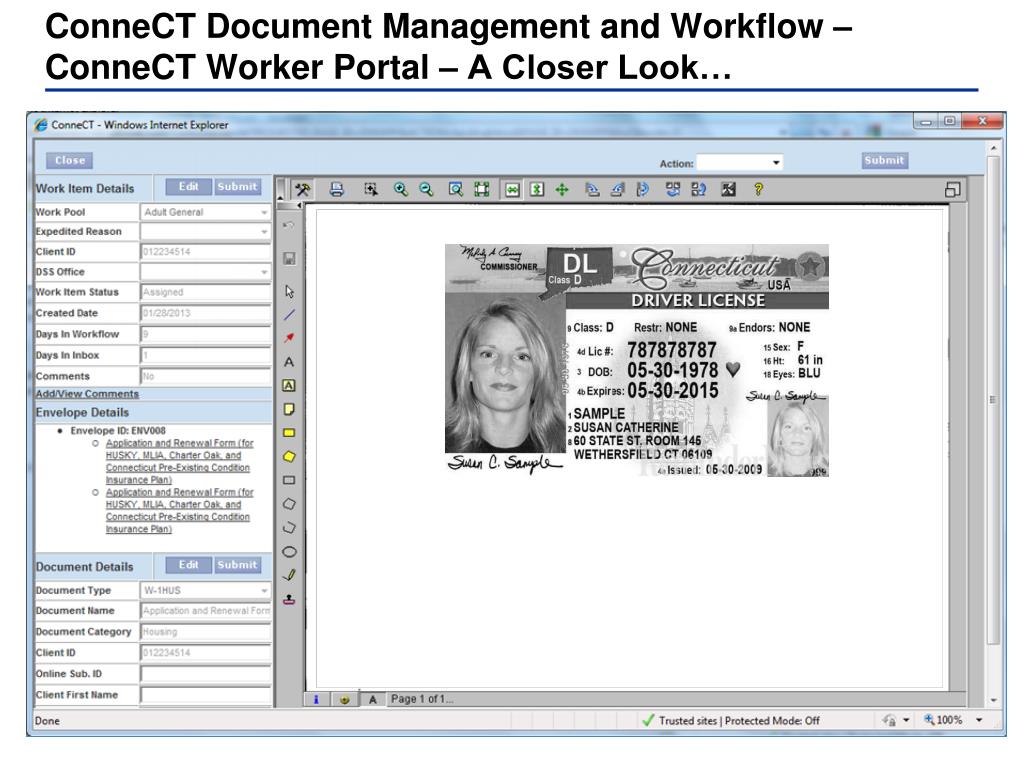This screenshot has width=1024, height=768.
Task: Click Edit in Work Item Details
Action: [188, 187]
